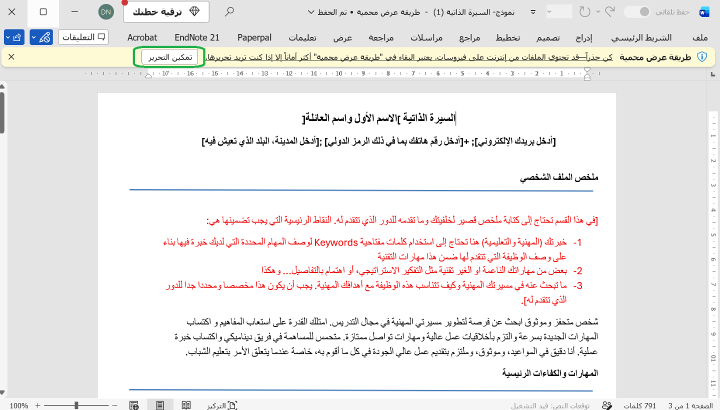The image size is (720, 410).
Task: Click the vertical scrollbar down arrow
Action: [2, 393]
